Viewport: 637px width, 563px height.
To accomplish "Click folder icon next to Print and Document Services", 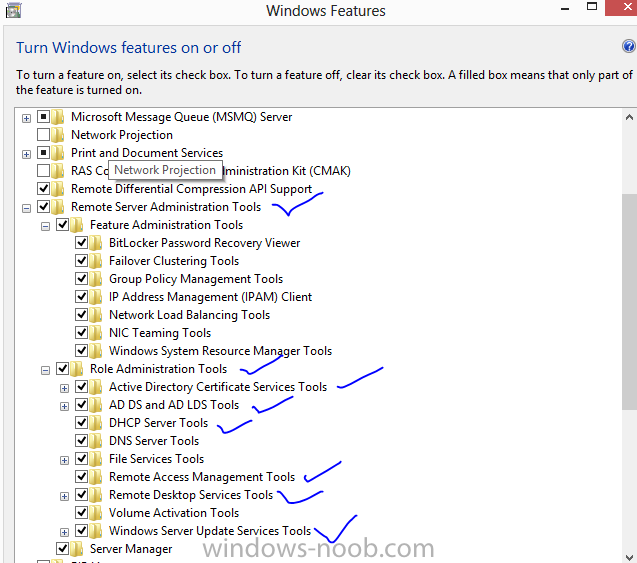I will pyautogui.click(x=58, y=153).
